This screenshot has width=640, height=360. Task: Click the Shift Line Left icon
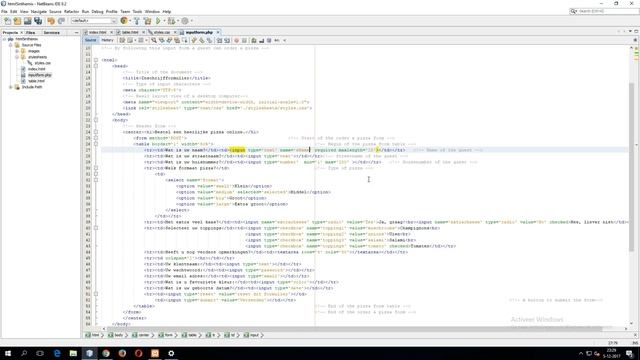220,40
